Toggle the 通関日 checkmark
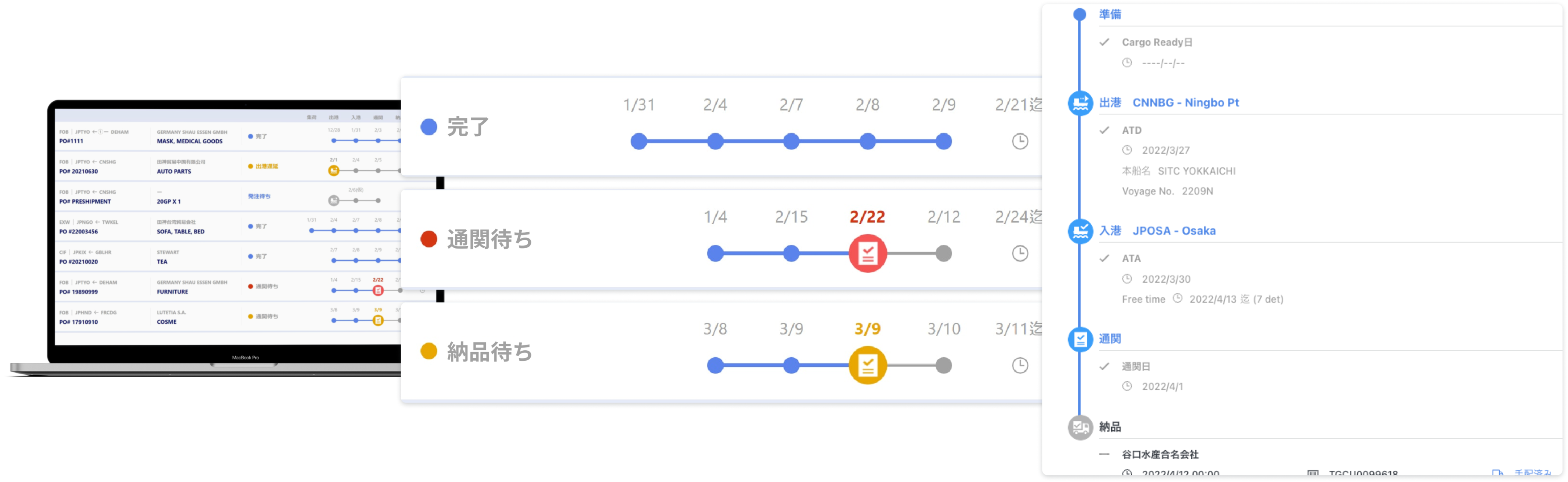This screenshot has width=1568, height=482. [1104, 366]
